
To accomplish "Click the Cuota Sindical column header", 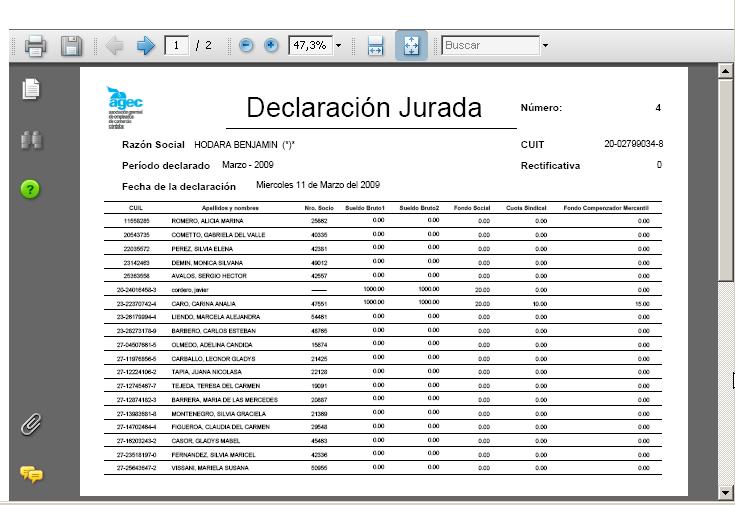I will point(526,208).
